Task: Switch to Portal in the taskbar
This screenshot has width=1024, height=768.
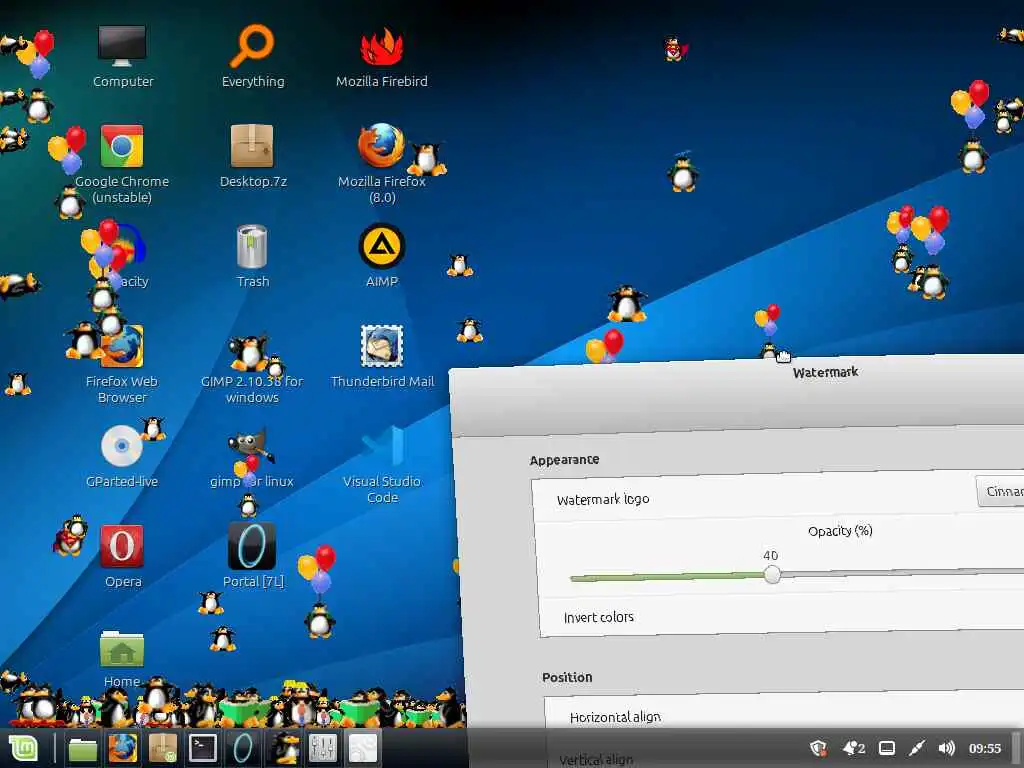Action: (x=243, y=748)
